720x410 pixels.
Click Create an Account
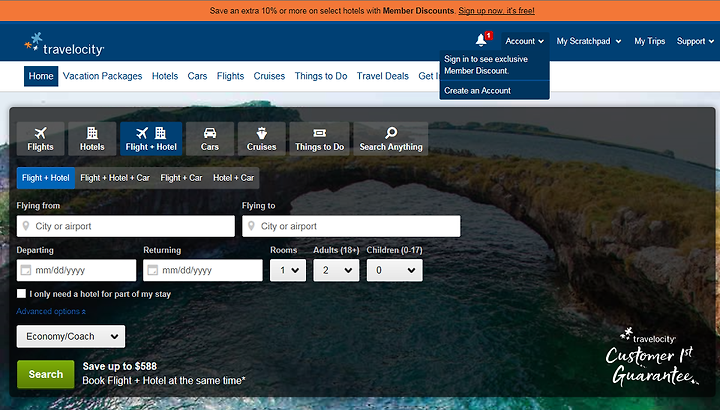pos(477,90)
